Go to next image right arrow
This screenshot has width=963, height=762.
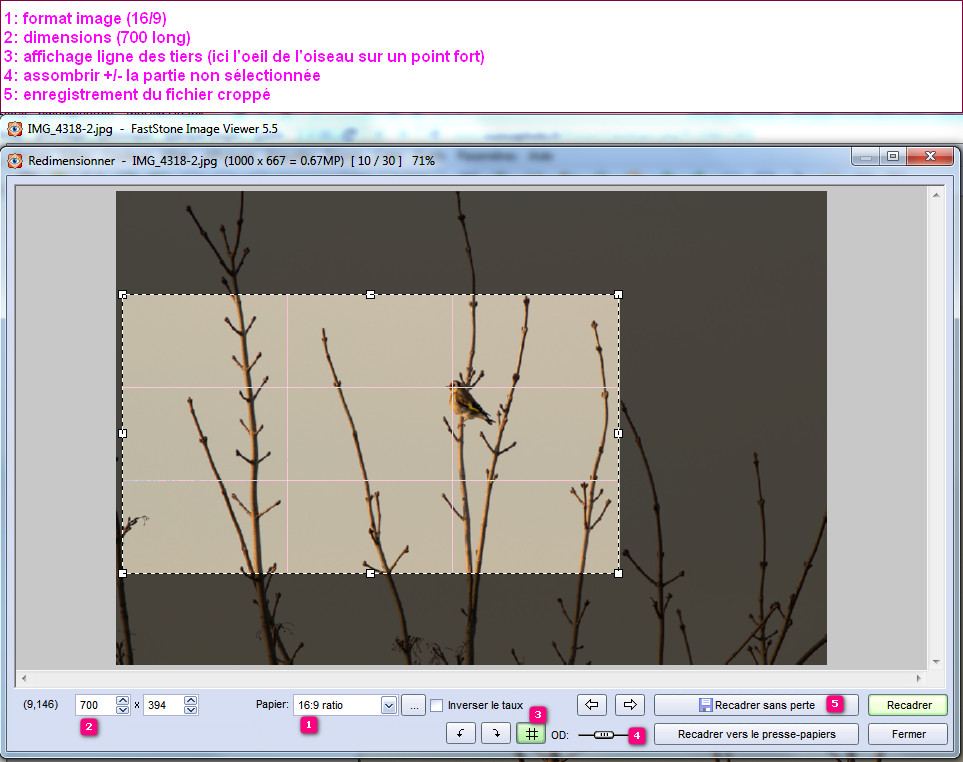[630, 705]
